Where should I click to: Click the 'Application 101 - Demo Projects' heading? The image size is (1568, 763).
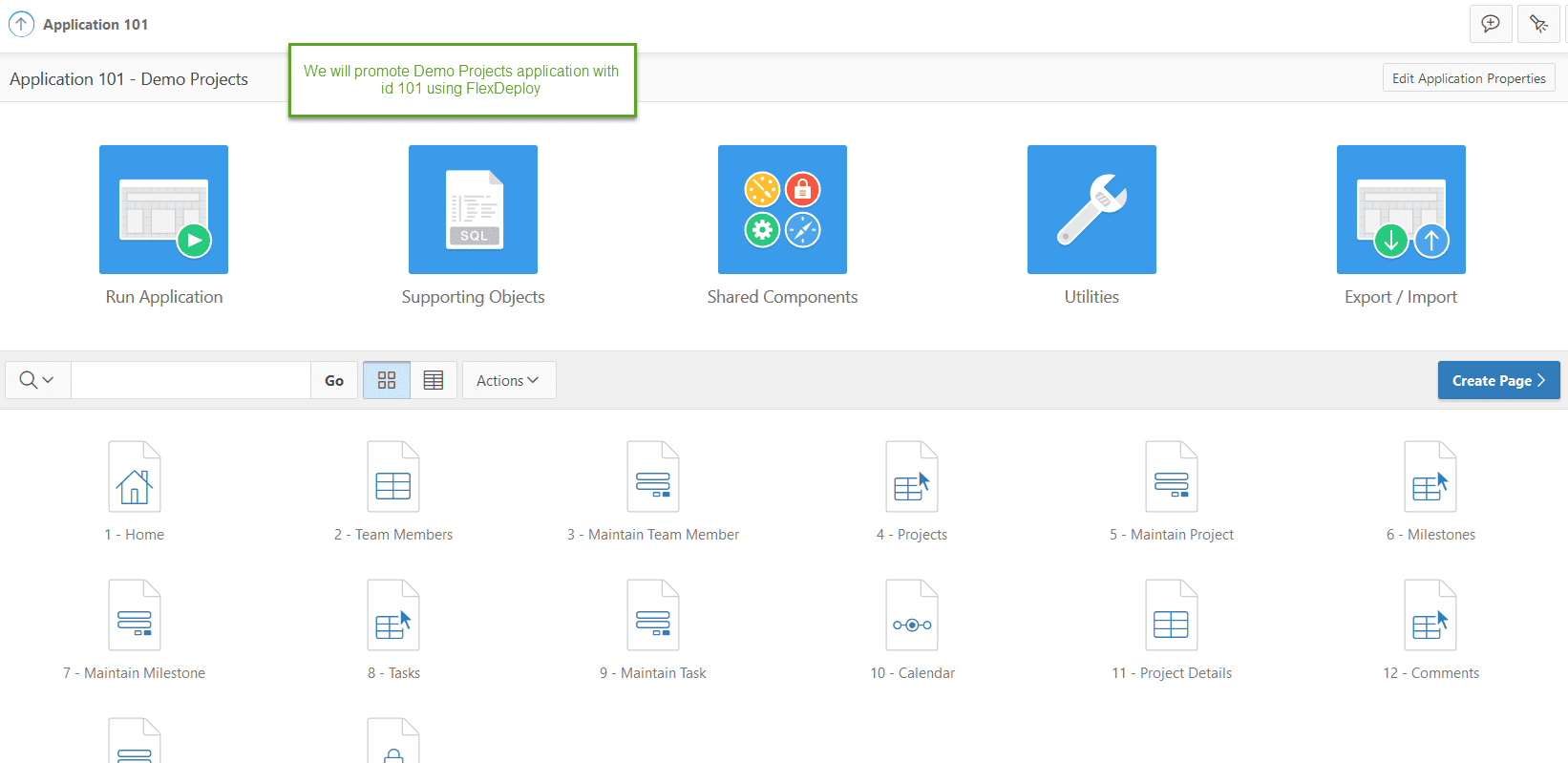(x=129, y=79)
